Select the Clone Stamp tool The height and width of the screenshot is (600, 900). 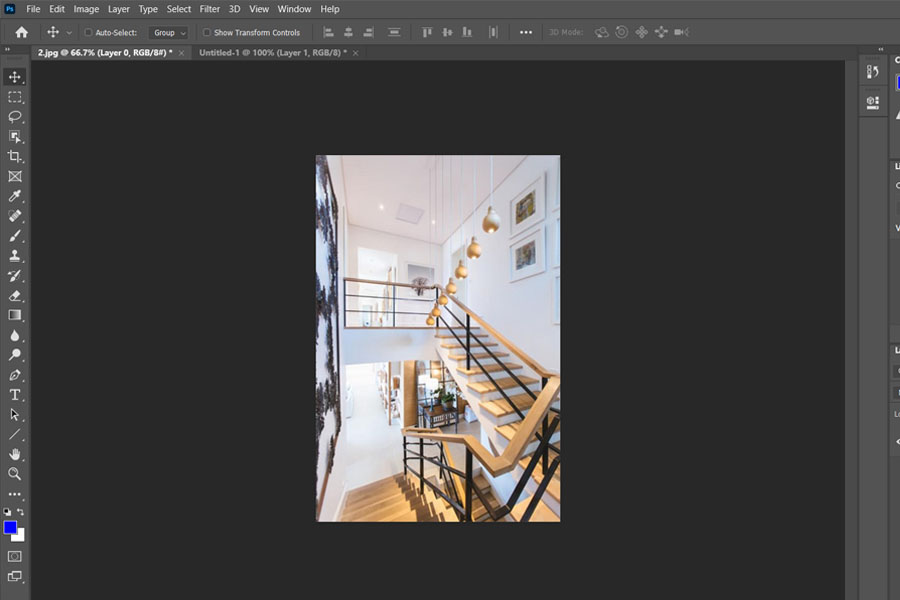pyautogui.click(x=14, y=255)
